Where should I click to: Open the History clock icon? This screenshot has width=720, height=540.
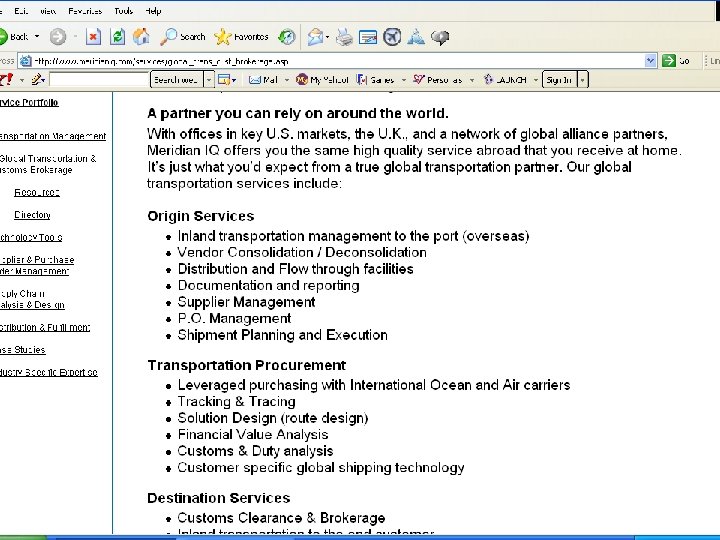tap(287, 37)
